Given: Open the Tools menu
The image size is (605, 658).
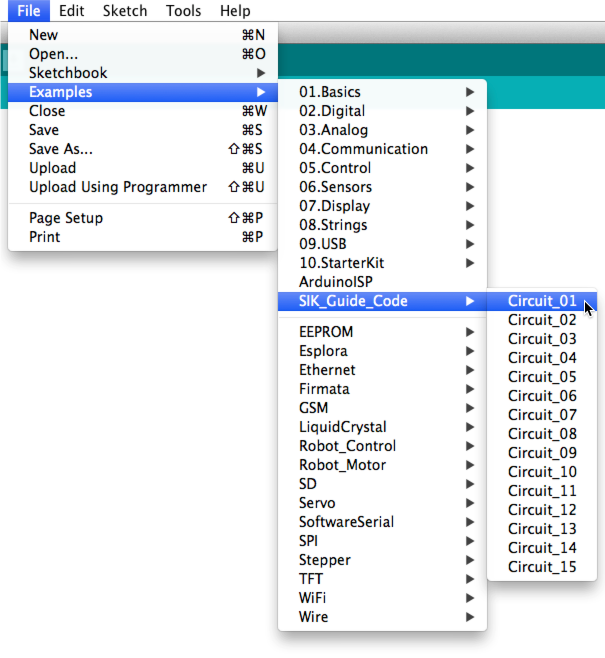Looking at the screenshot, I should click(183, 10).
